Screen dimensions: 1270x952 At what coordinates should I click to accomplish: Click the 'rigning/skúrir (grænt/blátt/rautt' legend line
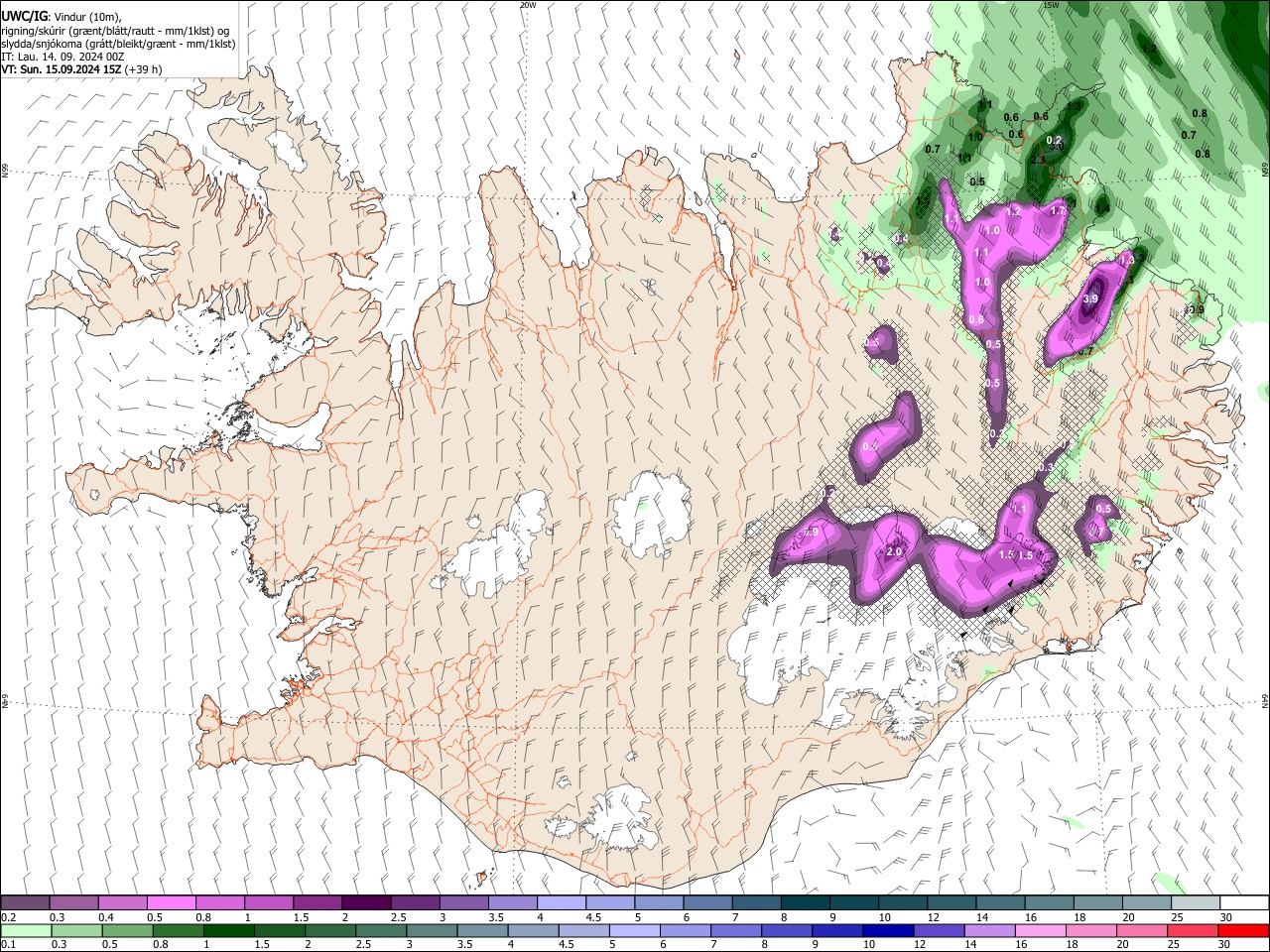click(x=116, y=30)
